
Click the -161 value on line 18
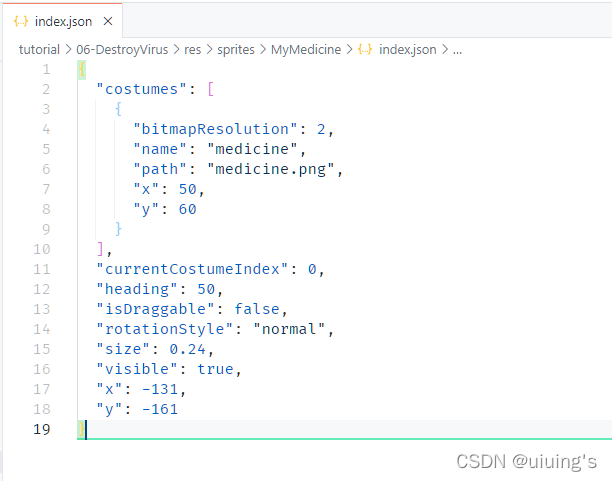pos(160,409)
